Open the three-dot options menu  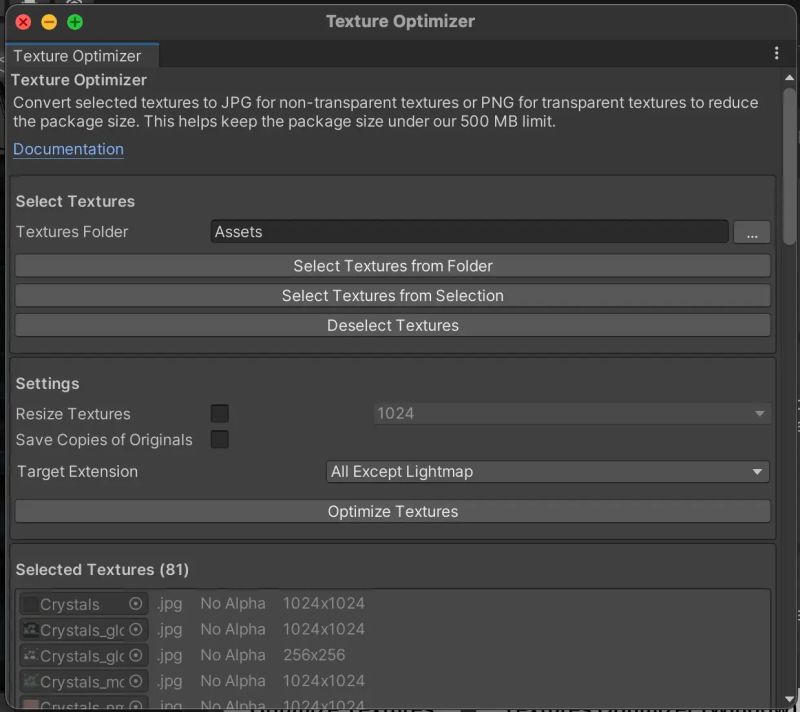coord(777,52)
